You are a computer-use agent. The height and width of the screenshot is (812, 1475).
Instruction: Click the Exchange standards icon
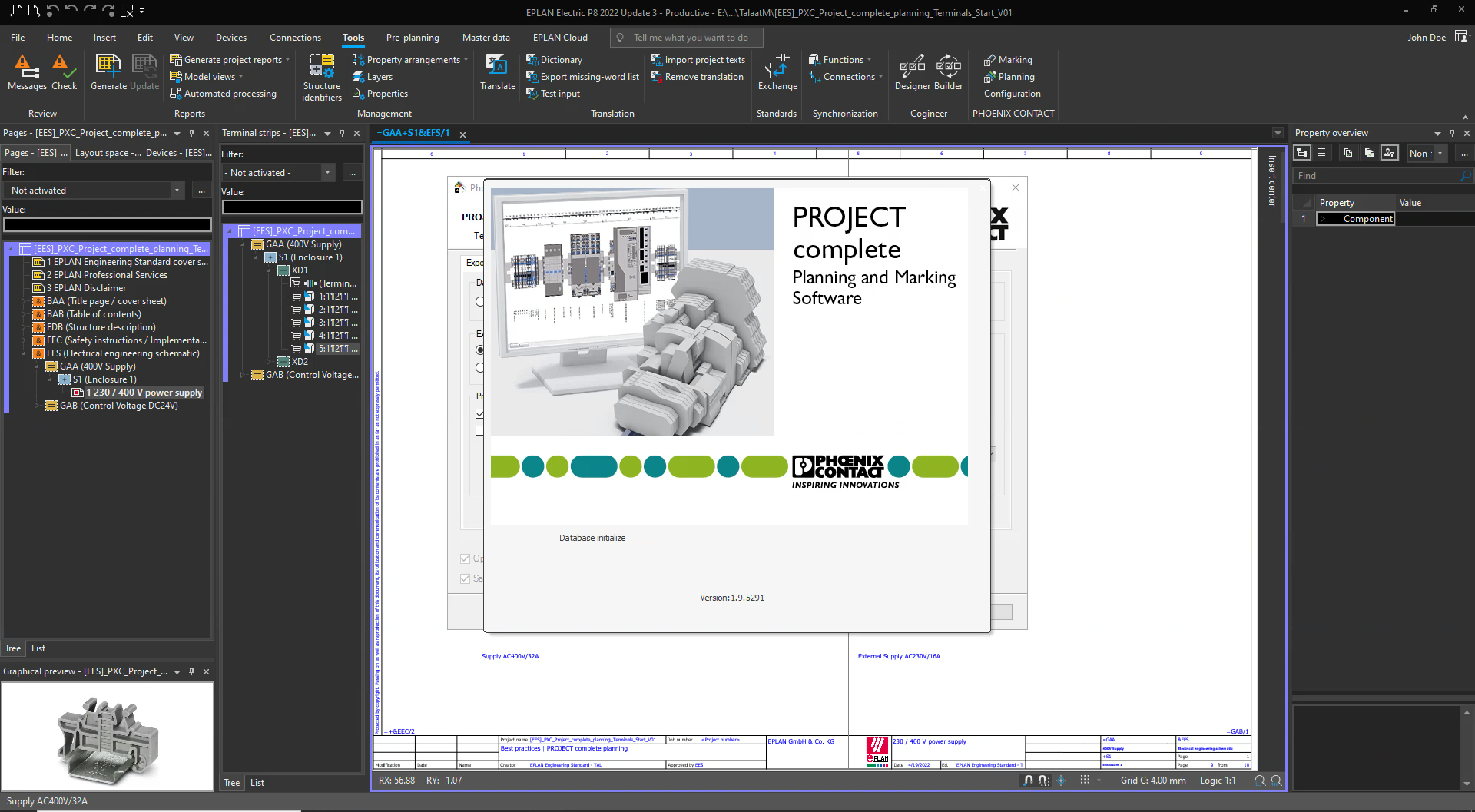coord(777,72)
